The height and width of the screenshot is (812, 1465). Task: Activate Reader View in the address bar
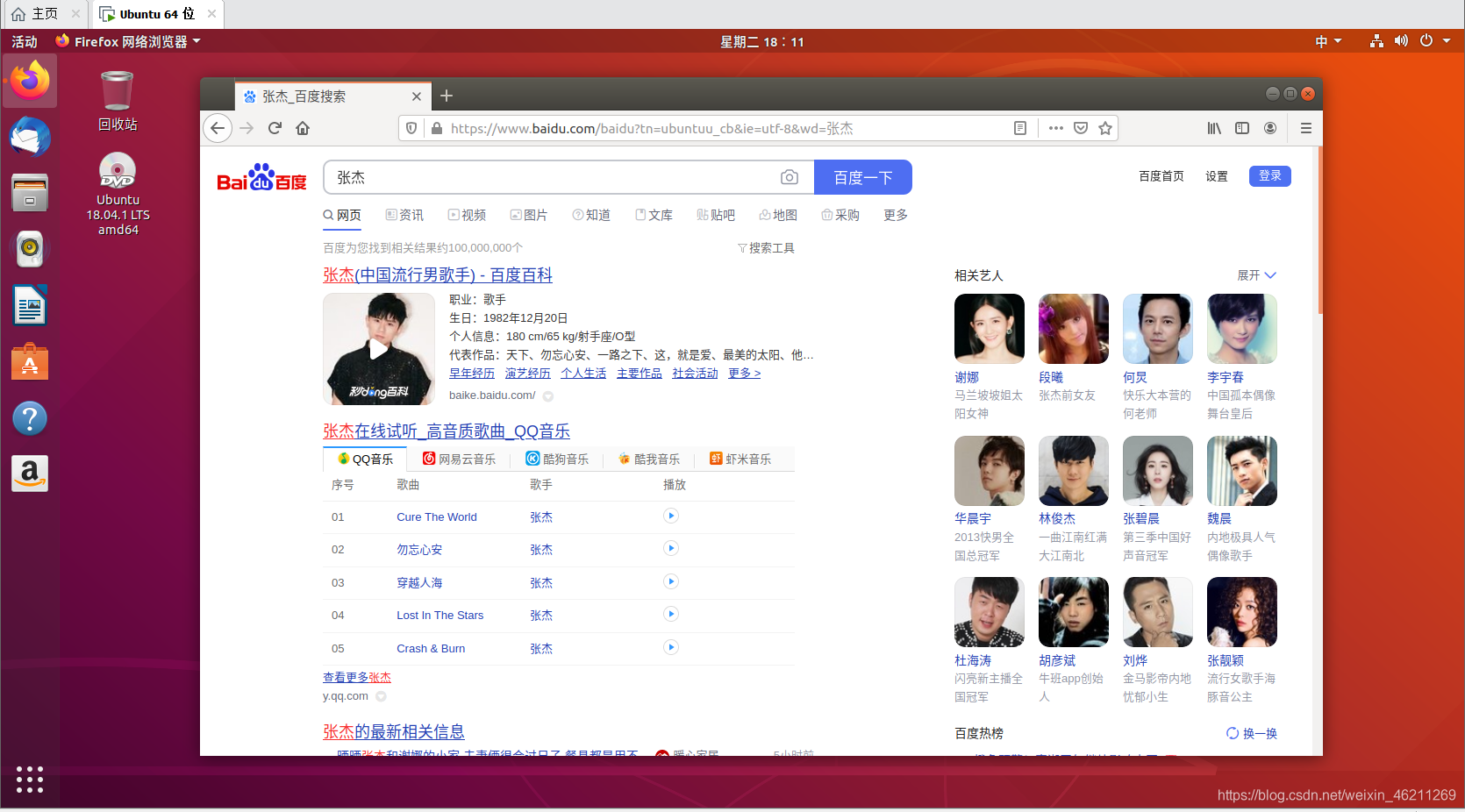click(x=1020, y=128)
